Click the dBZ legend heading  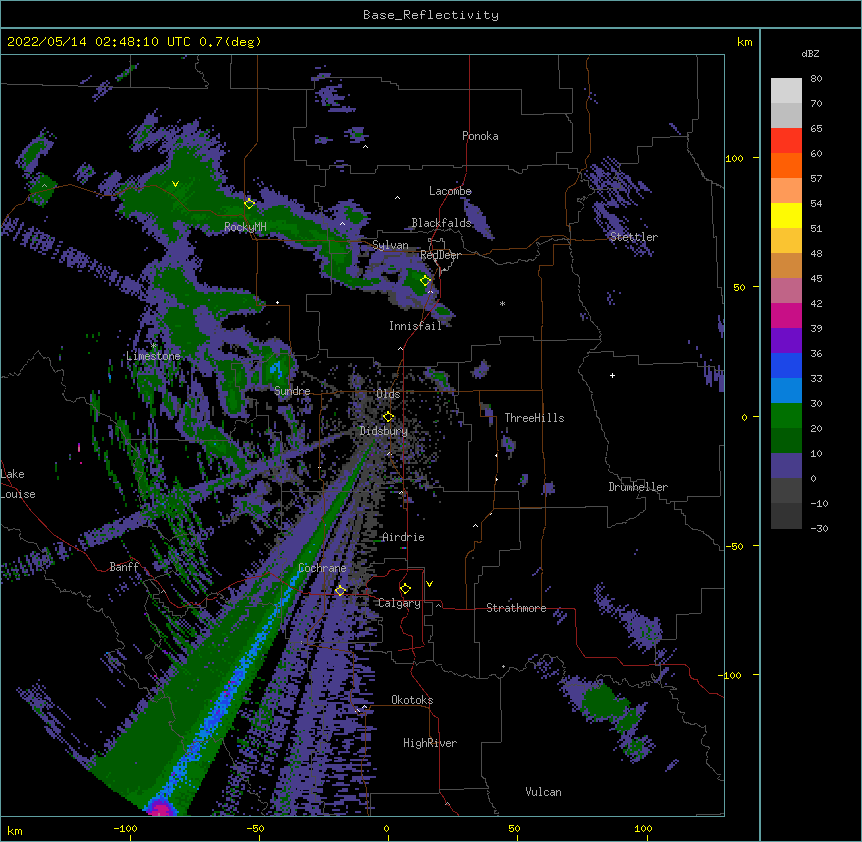[810, 53]
